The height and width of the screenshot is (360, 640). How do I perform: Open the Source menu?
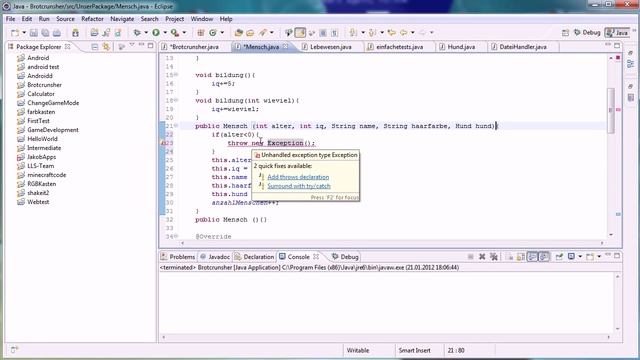click(65, 19)
